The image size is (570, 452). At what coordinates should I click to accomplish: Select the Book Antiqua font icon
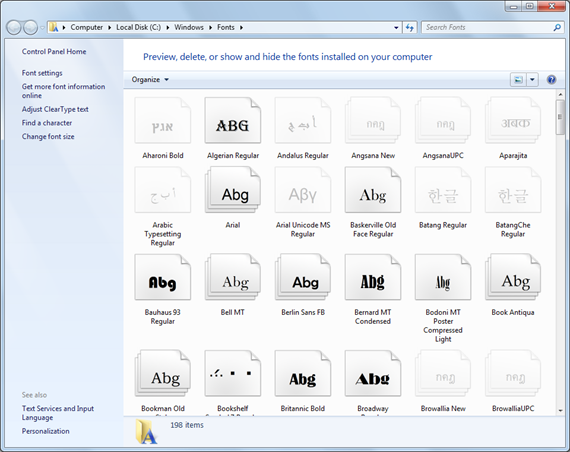[x=513, y=277]
